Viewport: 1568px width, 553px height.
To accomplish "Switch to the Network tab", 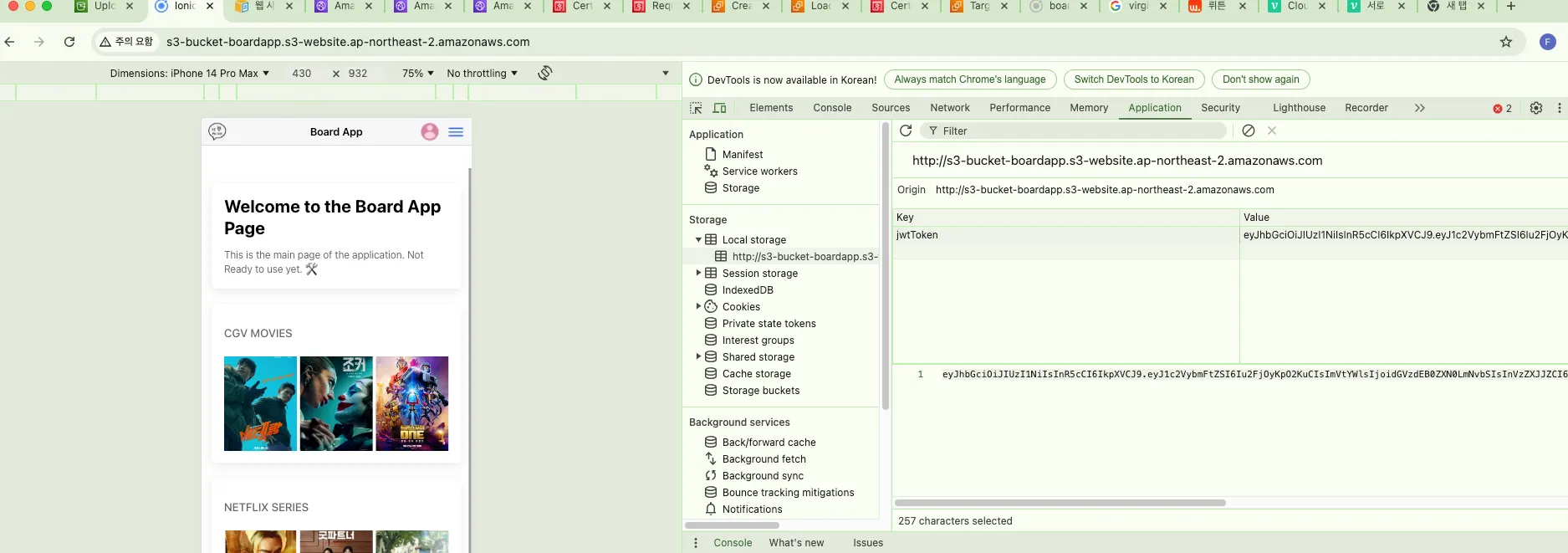I will [950, 108].
